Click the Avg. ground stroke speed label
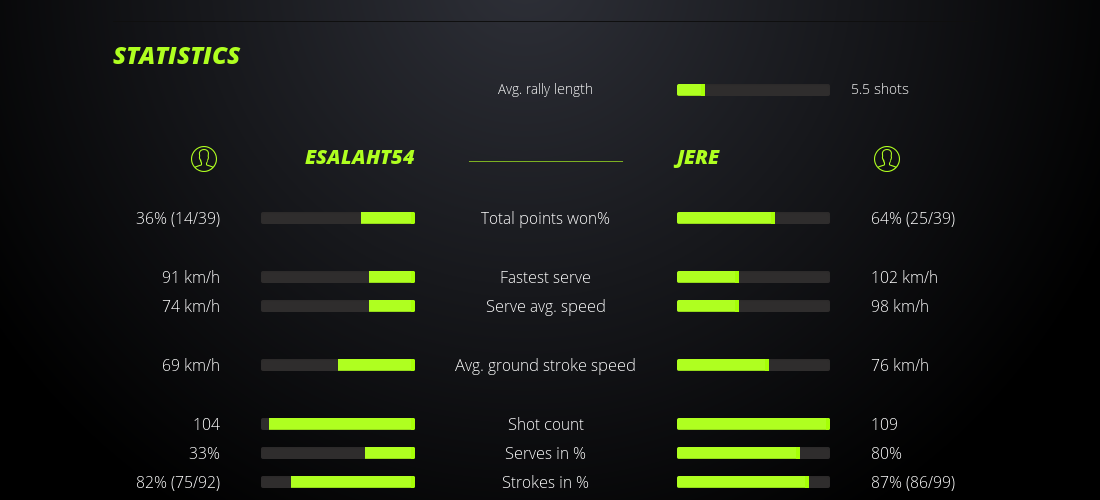The width and height of the screenshot is (1100, 500). point(545,365)
